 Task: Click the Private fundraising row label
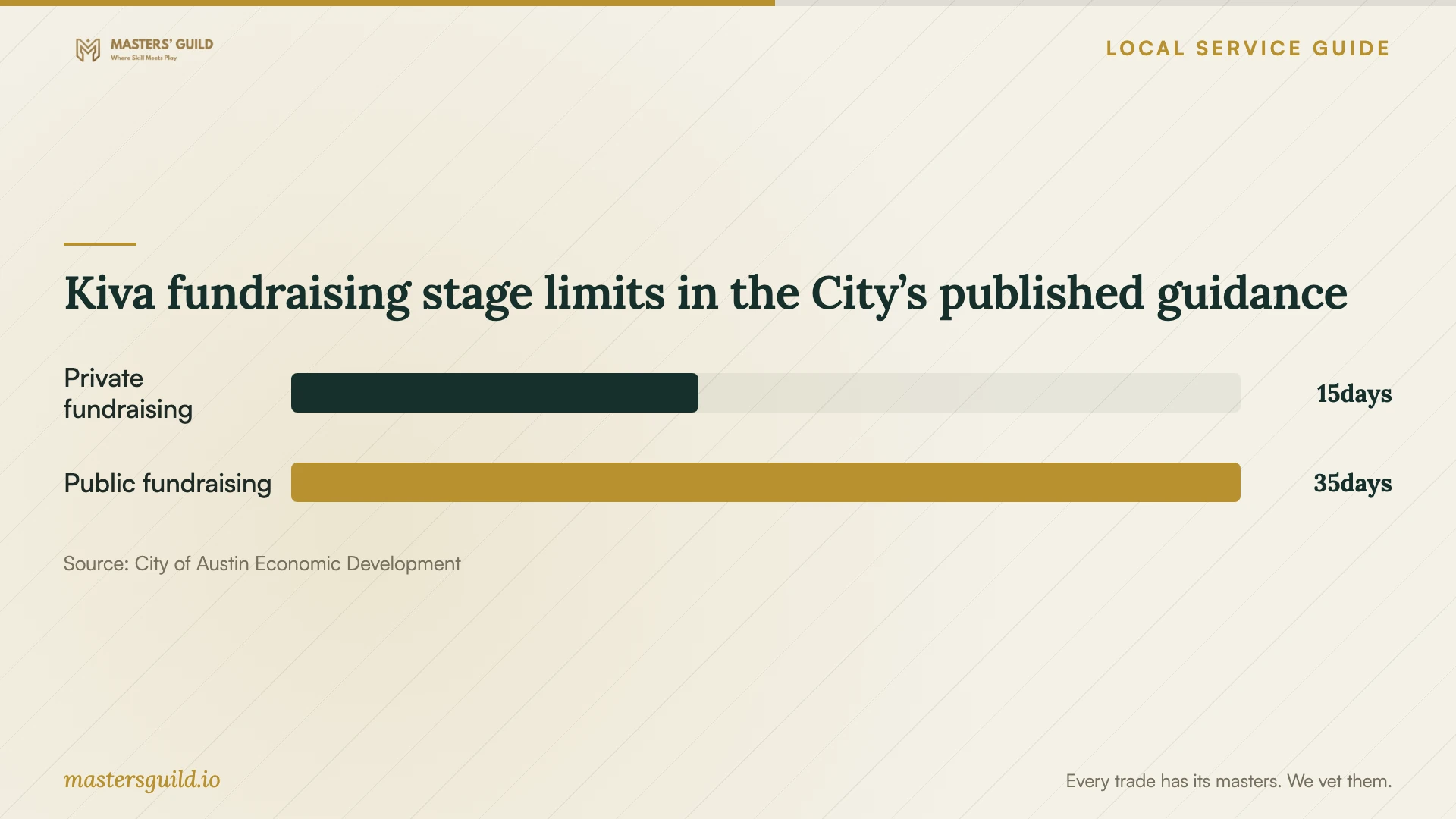[128, 394]
